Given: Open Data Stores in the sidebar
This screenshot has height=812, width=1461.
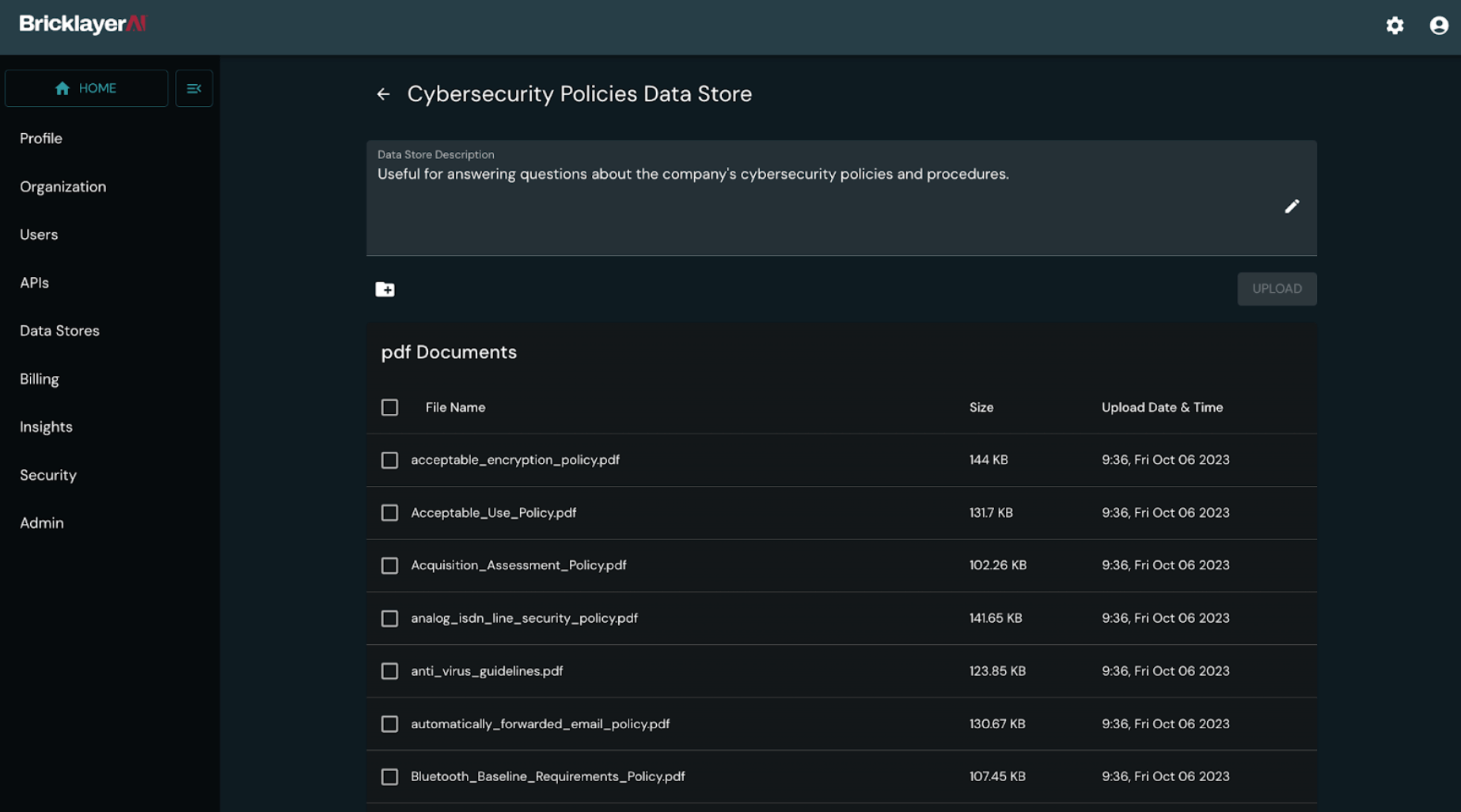Looking at the screenshot, I should 59,331.
